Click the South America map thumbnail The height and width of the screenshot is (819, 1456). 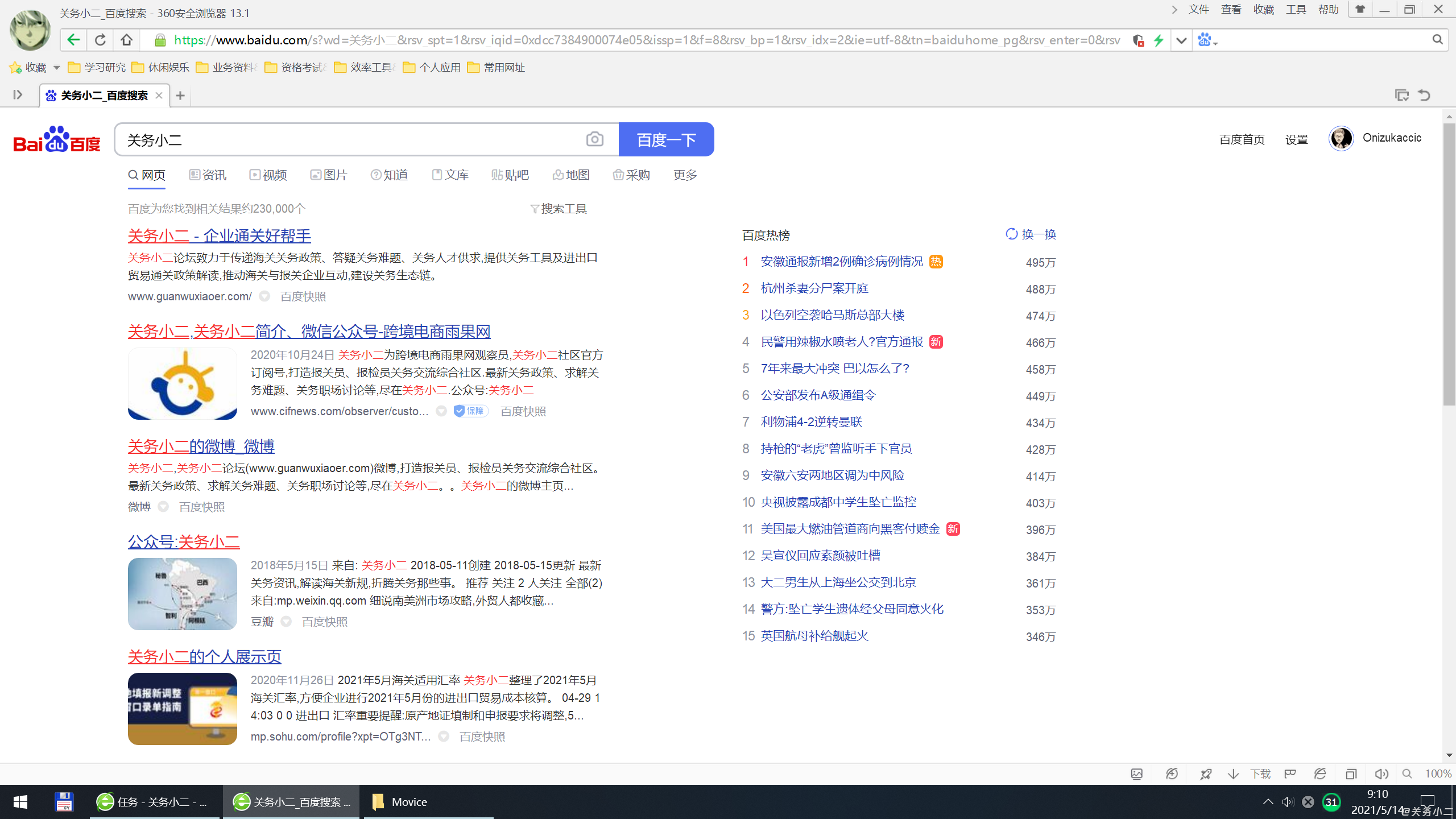click(182, 594)
